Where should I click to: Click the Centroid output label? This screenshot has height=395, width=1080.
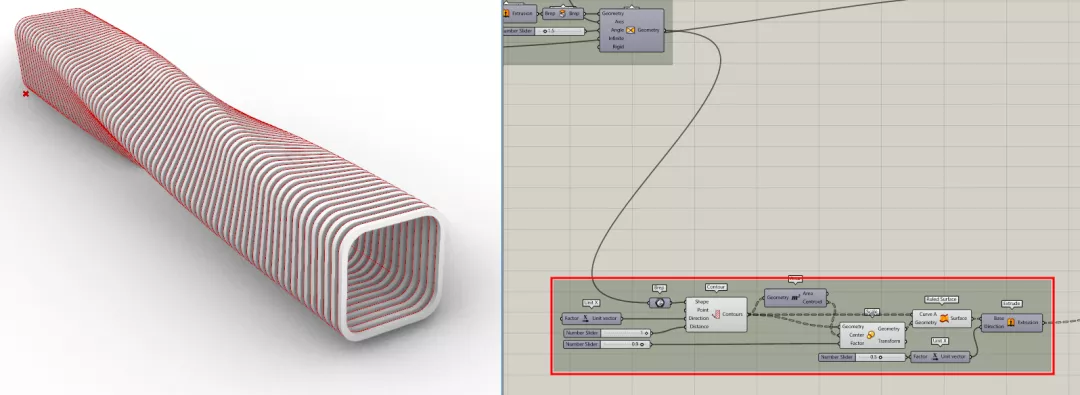(813, 302)
